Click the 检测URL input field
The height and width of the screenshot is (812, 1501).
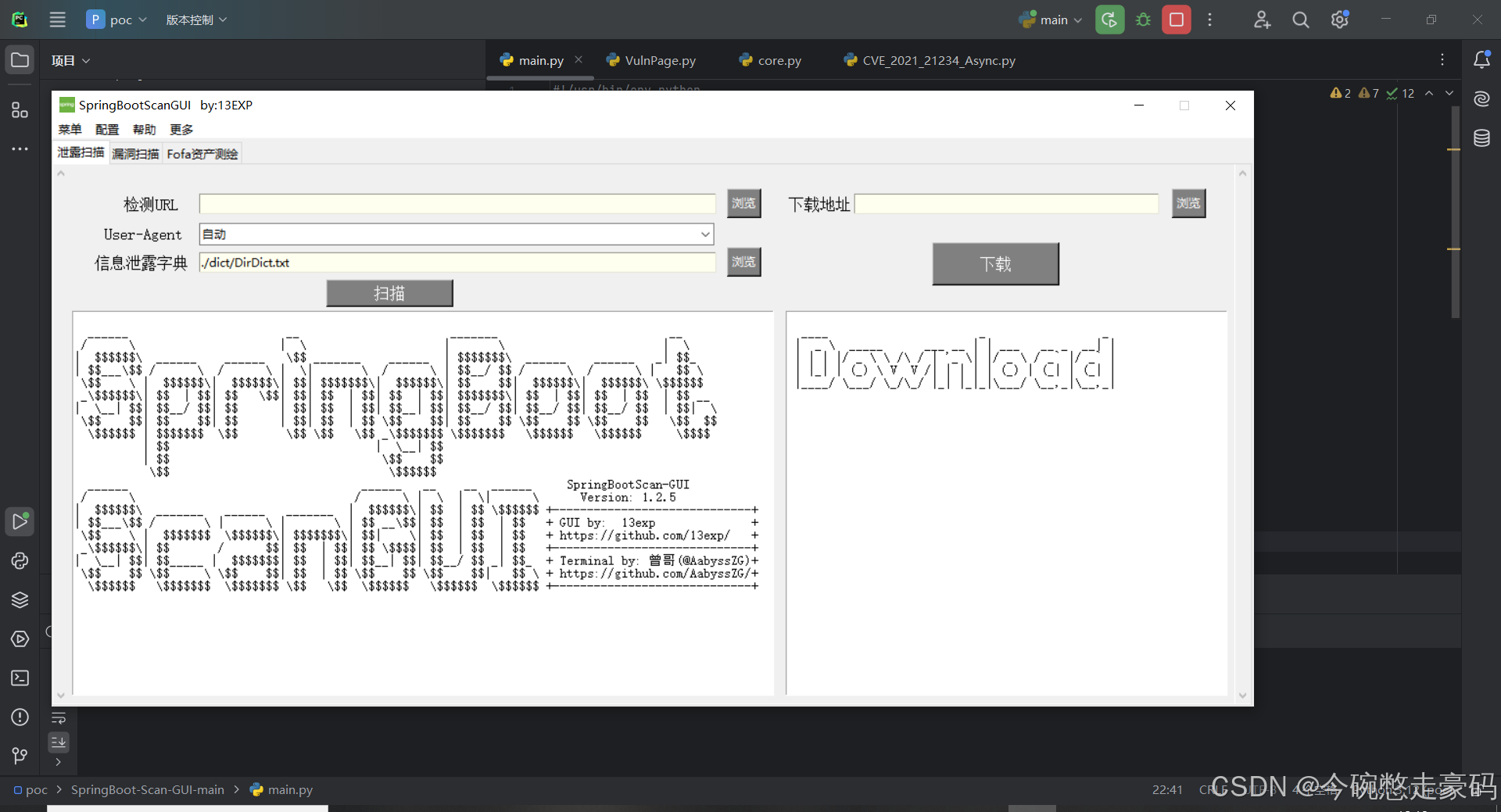click(x=457, y=203)
